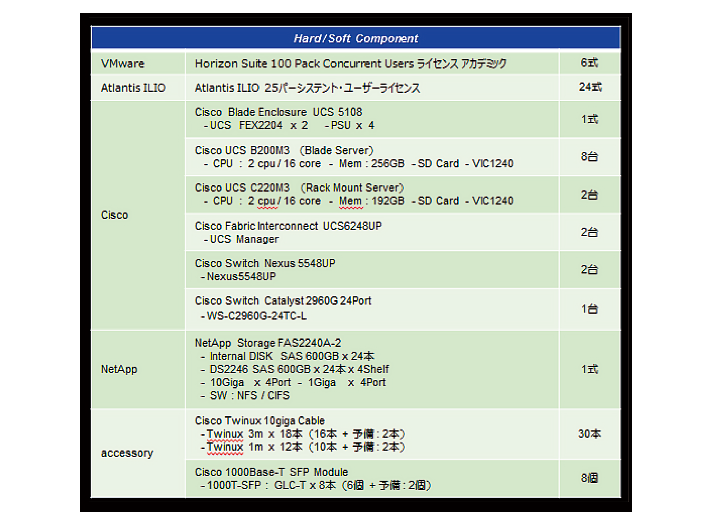
Task: Select the Horizon Suite 100 Pack text
Action: point(350,63)
